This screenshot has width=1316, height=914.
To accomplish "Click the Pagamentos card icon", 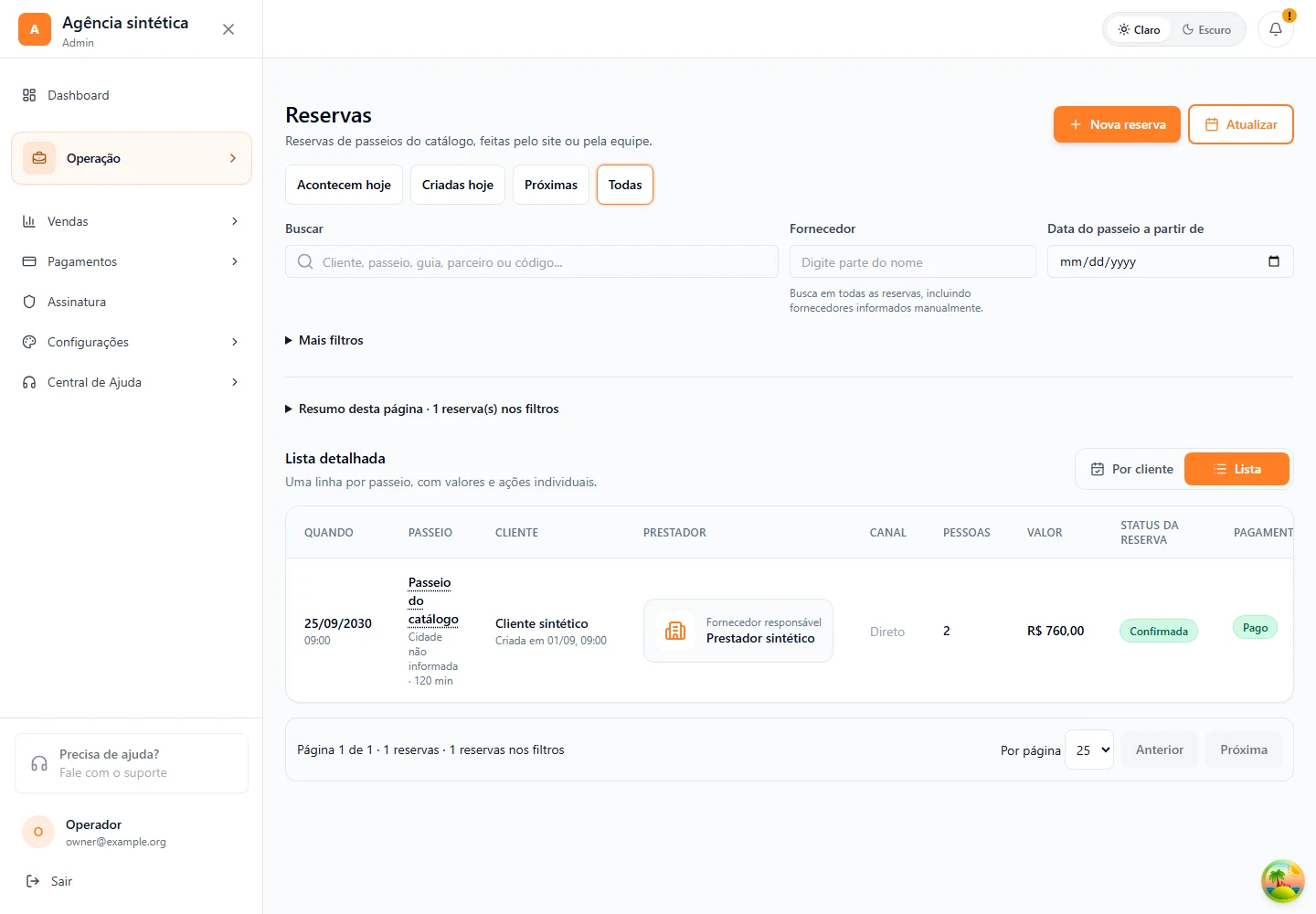I will (29, 261).
